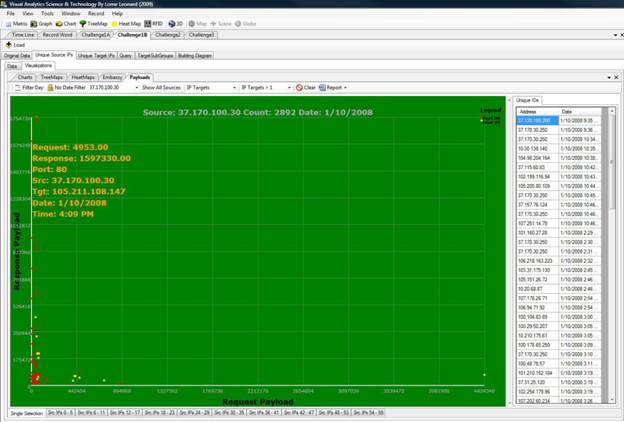Viewport: 624px width, 422px height.
Task: Switch to the Challenge1A tab
Action: pos(96,35)
